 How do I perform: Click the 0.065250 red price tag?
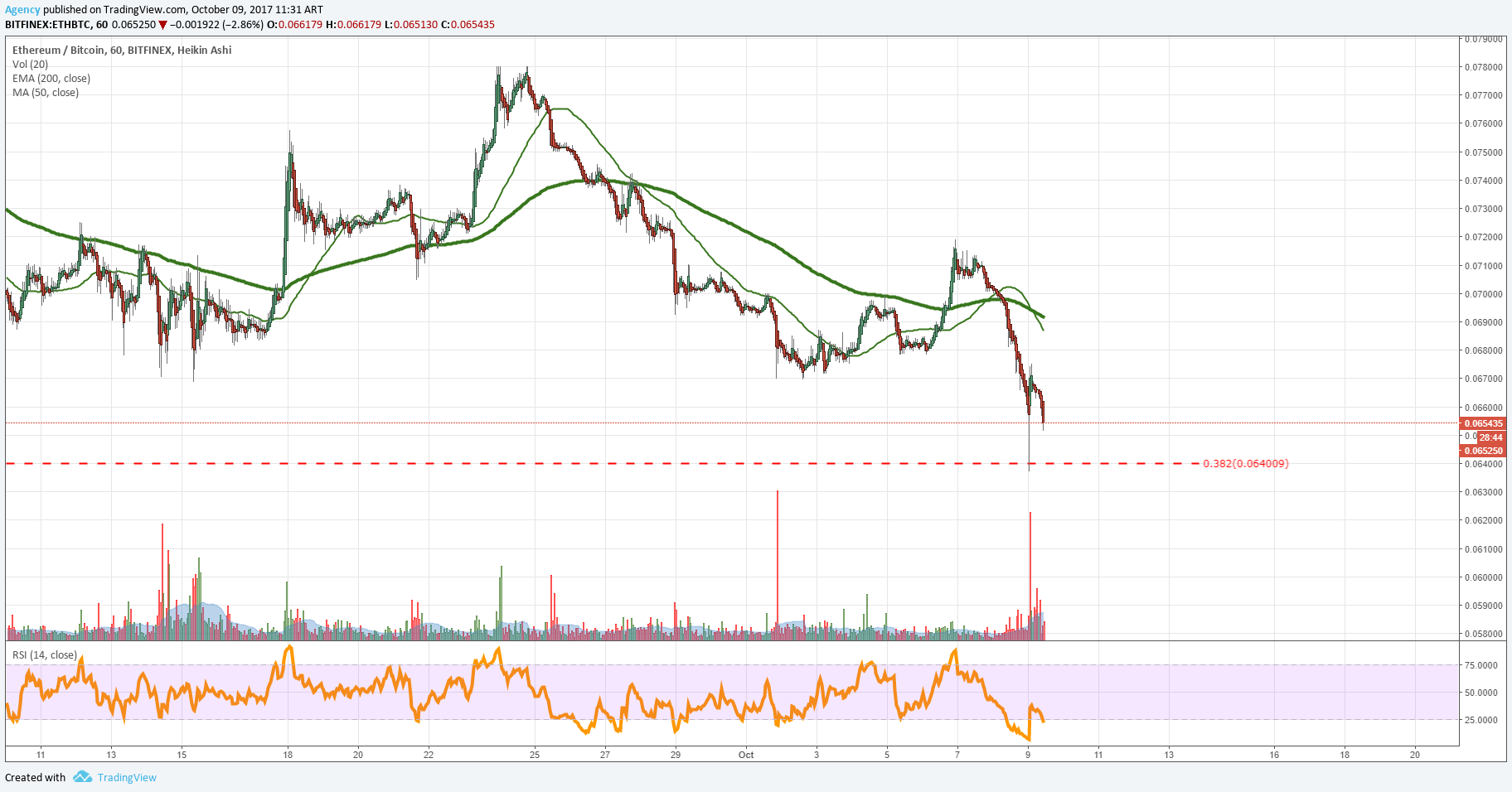(1483, 451)
